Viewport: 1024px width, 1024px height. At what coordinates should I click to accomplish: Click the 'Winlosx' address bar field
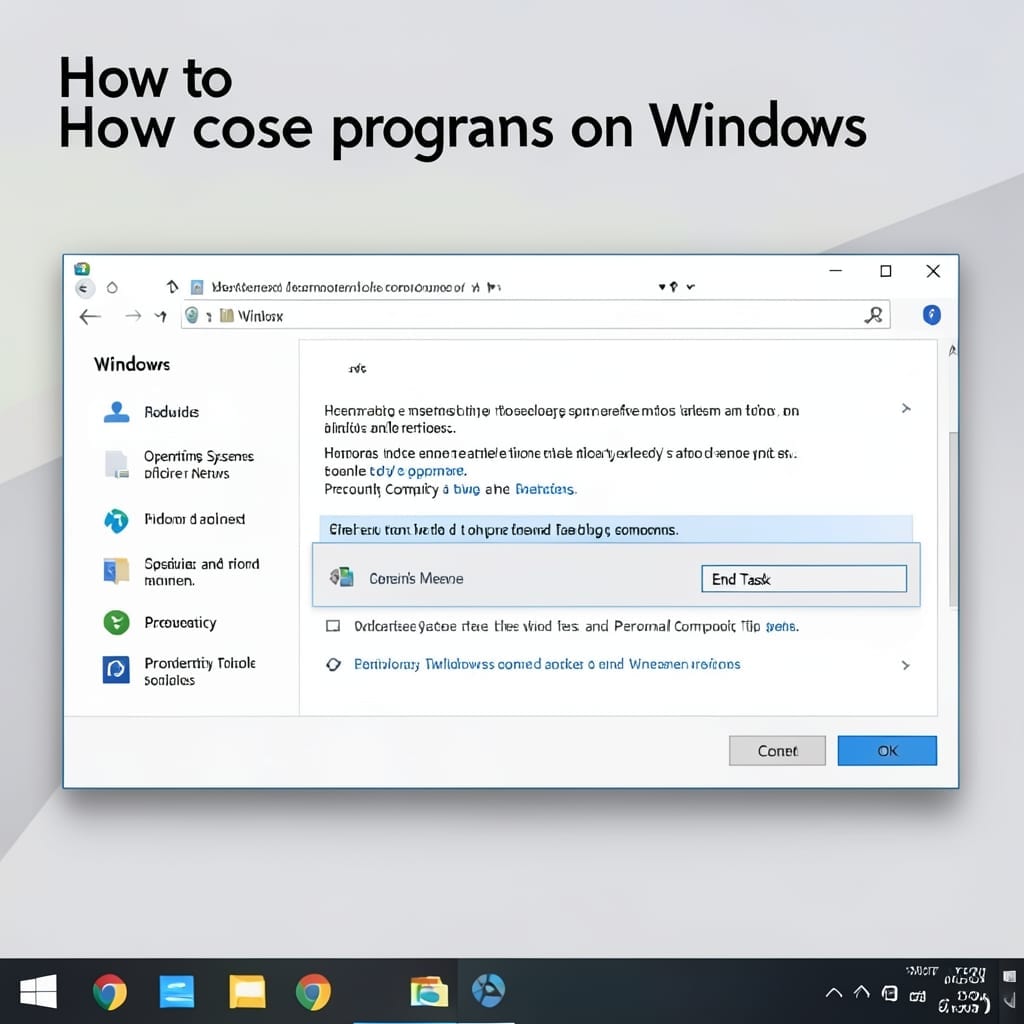pyautogui.click(x=536, y=315)
